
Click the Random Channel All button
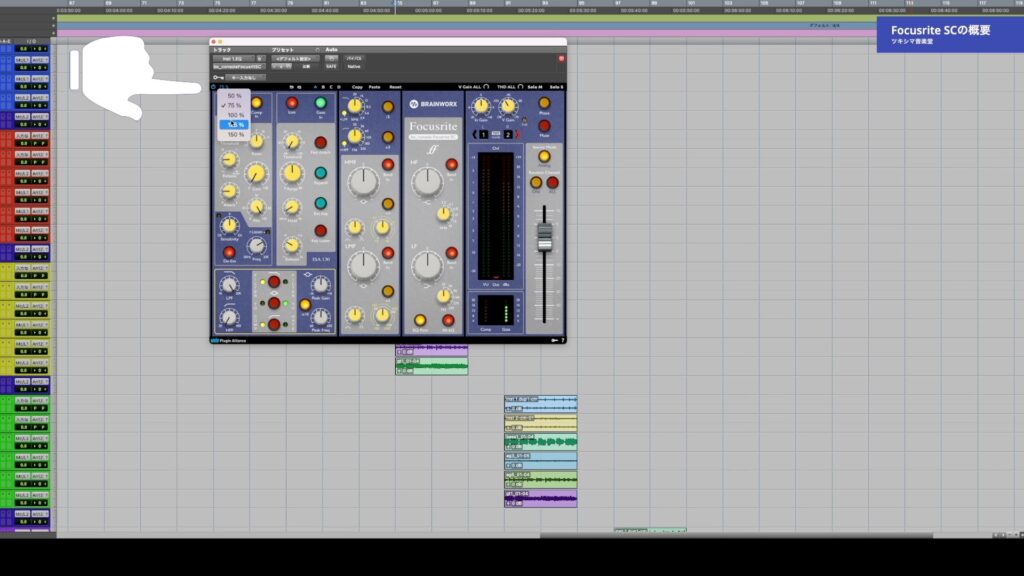pyautogui.click(x=552, y=183)
